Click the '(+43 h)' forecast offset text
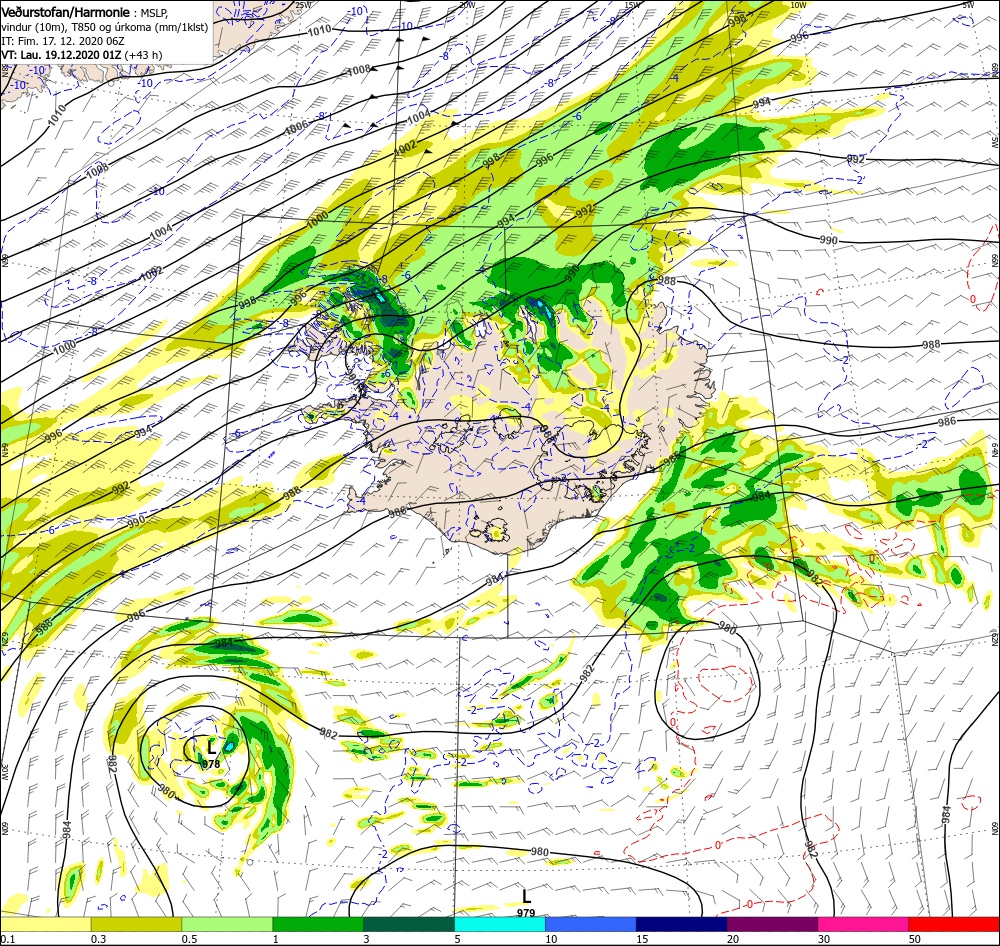This screenshot has width=1000, height=946. [143, 55]
